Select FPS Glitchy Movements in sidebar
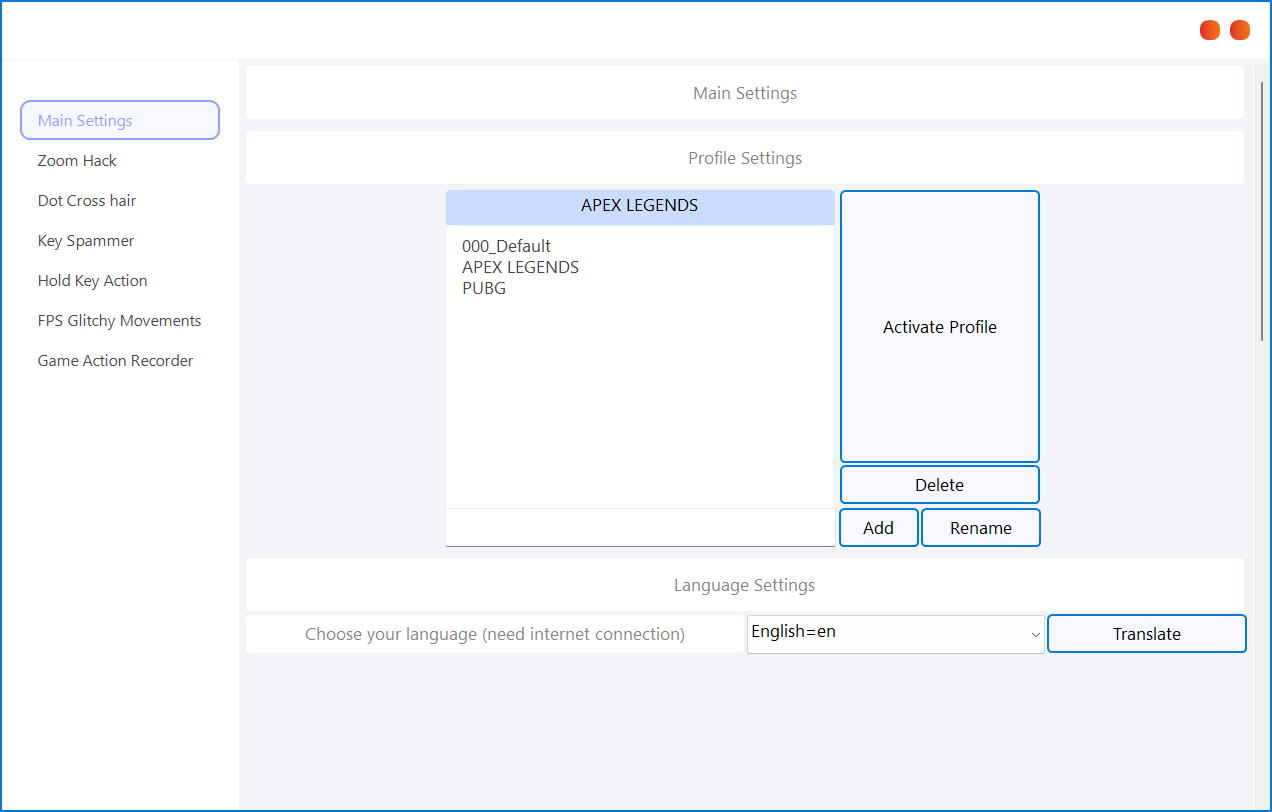The image size is (1272, 812). (x=120, y=321)
